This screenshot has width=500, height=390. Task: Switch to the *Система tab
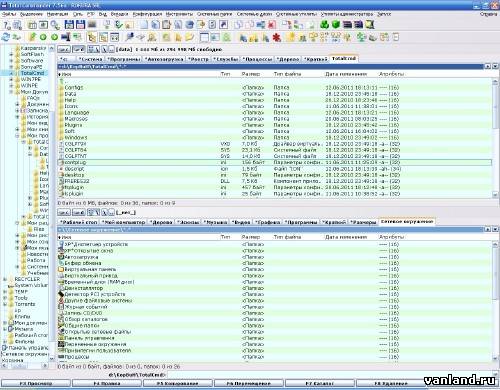(x=91, y=59)
